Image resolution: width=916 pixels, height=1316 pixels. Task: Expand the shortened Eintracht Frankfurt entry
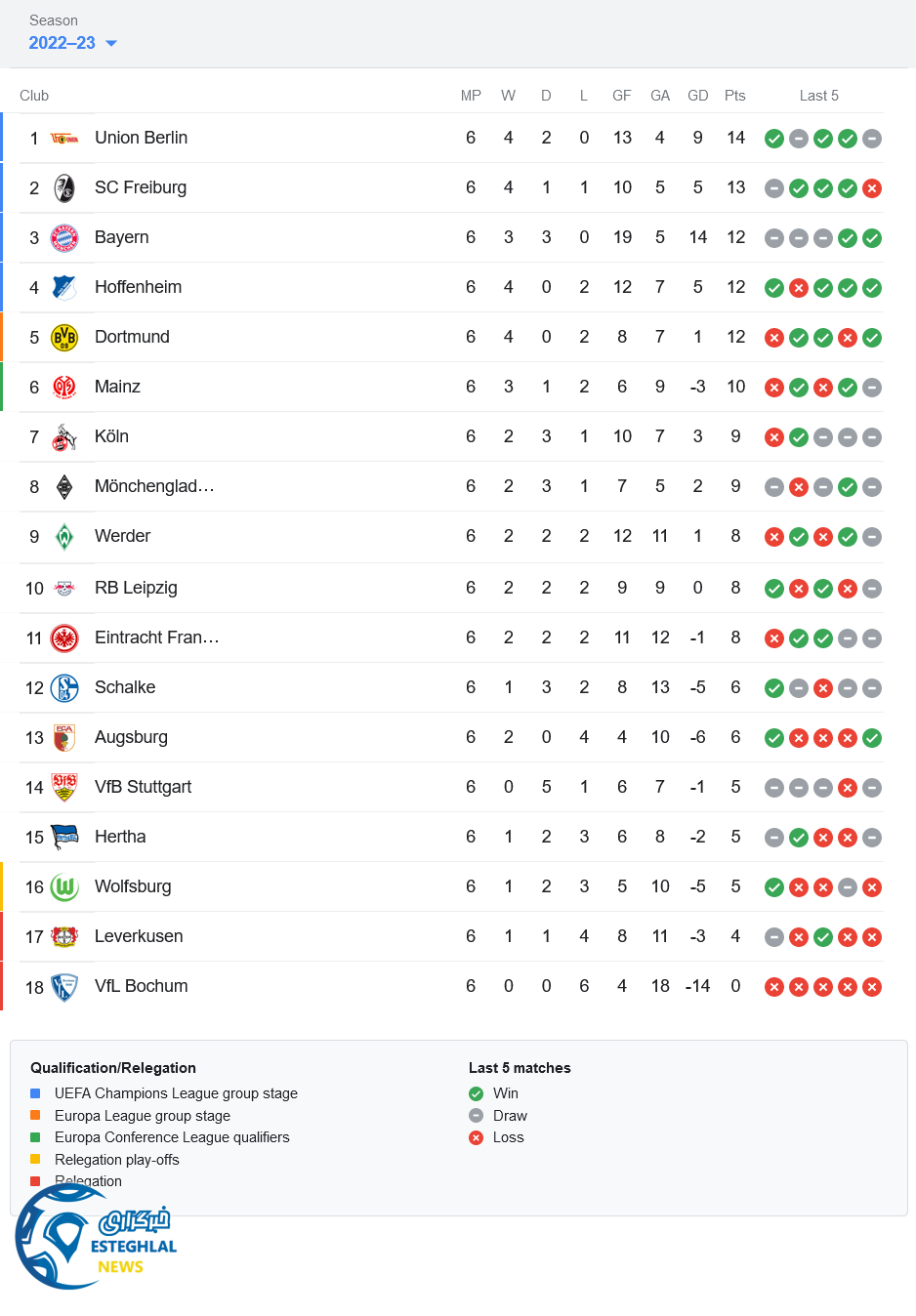pos(157,637)
